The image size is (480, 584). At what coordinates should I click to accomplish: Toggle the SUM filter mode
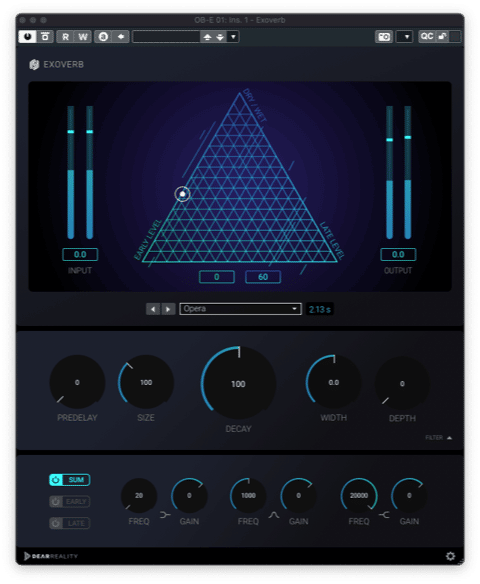click(70, 480)
